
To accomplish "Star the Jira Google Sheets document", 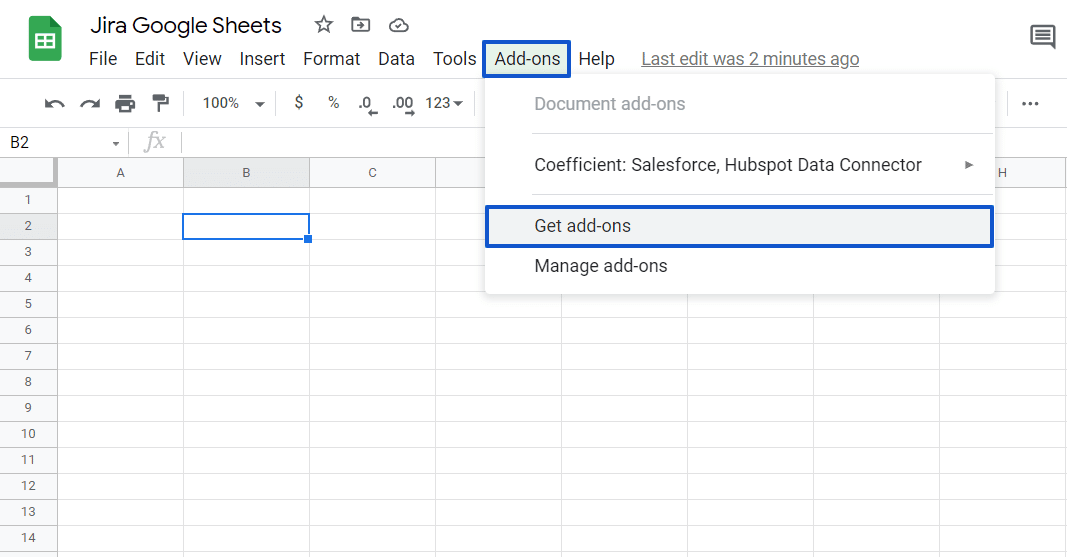I will coord(323,25).
